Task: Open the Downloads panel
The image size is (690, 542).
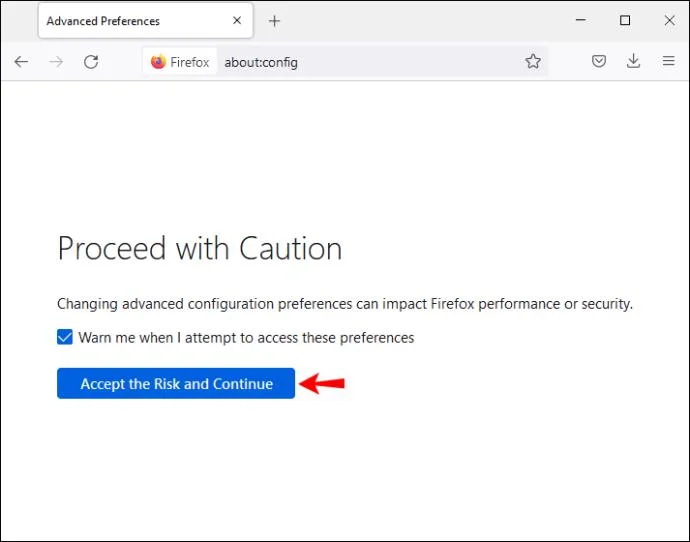Action: [633, 61]
